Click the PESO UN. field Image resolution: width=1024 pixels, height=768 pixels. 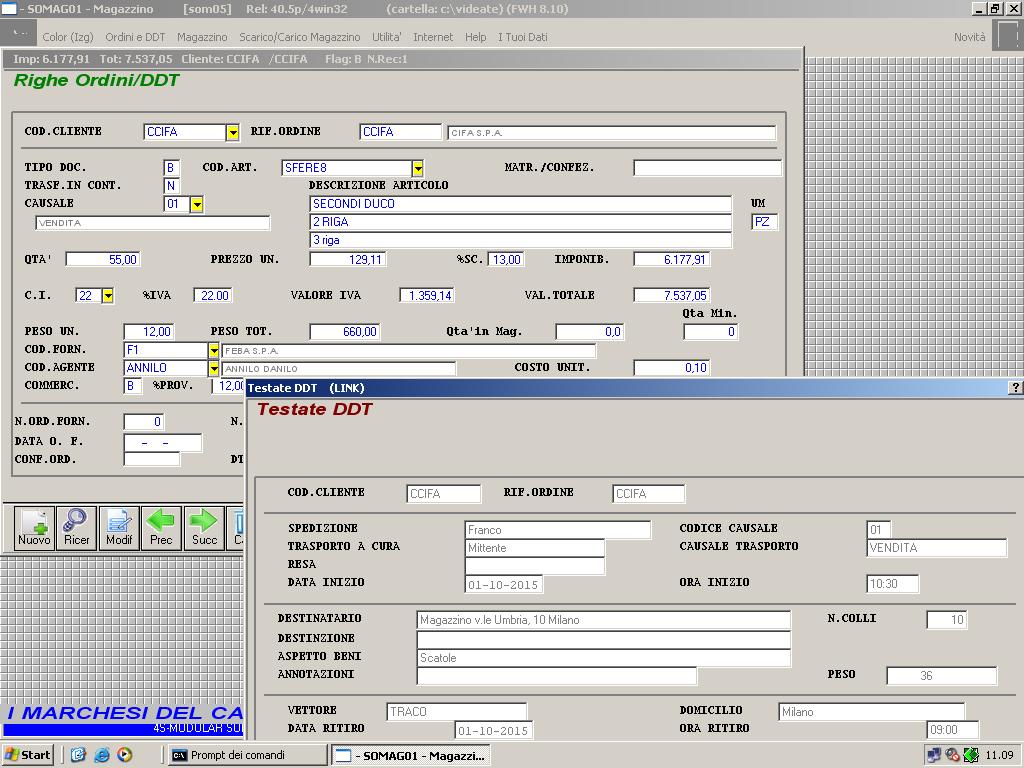tap(148, 332)
